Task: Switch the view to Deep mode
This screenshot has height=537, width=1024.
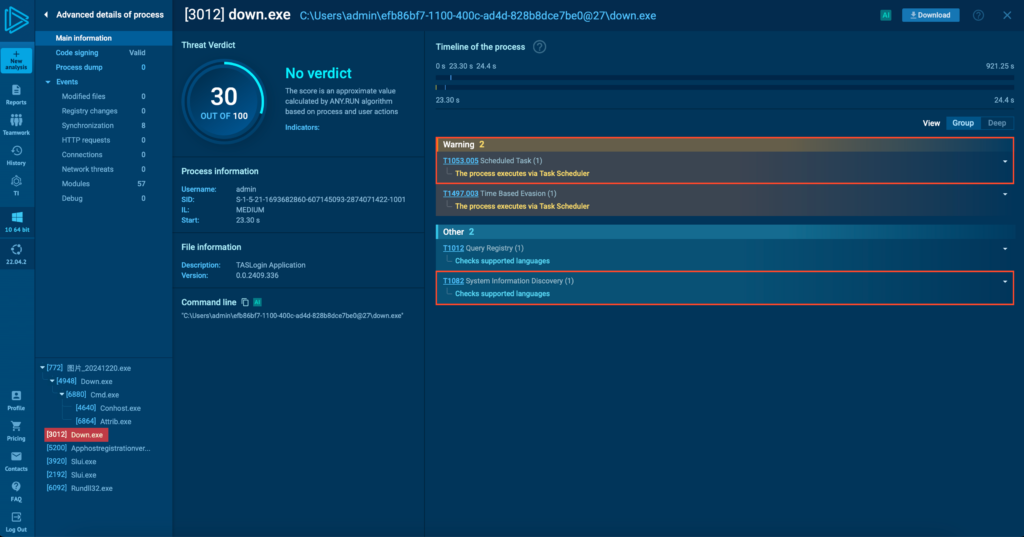Action: pos(996,123)
